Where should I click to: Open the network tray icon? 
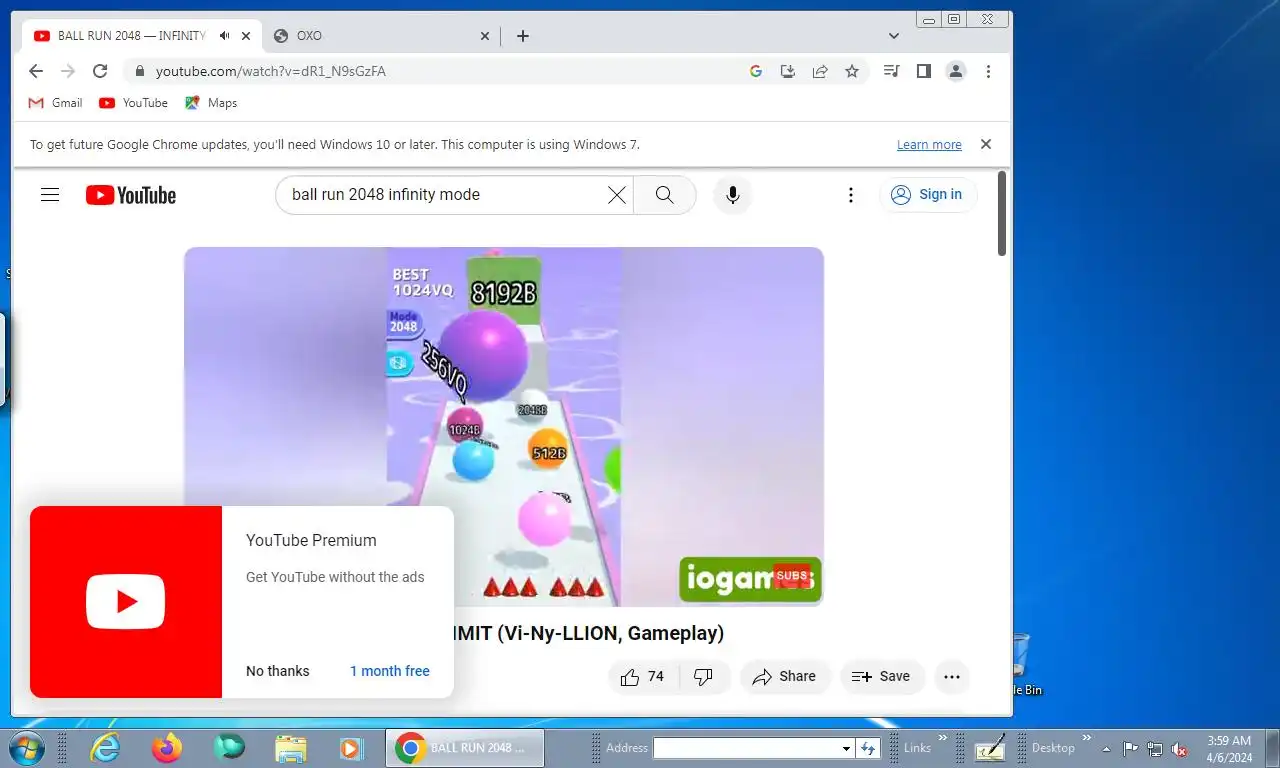click(x=1155, y=749)
